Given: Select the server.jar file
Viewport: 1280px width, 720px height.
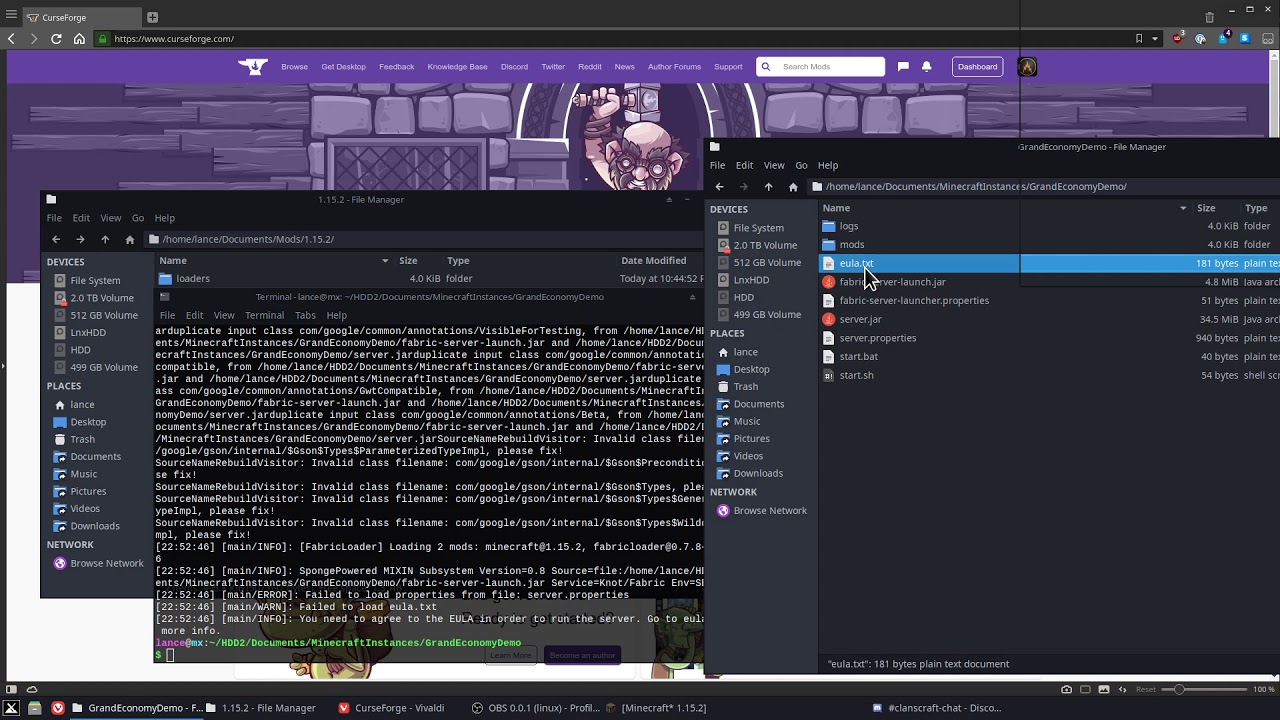Looking at the screenshot, I should pos(860,320).
